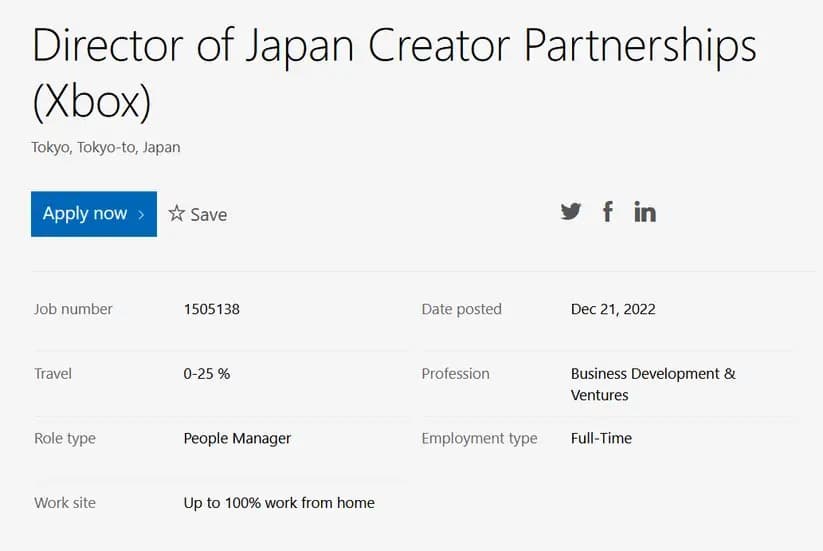
Task: Click the Work site field label
Action: [65, 502]
